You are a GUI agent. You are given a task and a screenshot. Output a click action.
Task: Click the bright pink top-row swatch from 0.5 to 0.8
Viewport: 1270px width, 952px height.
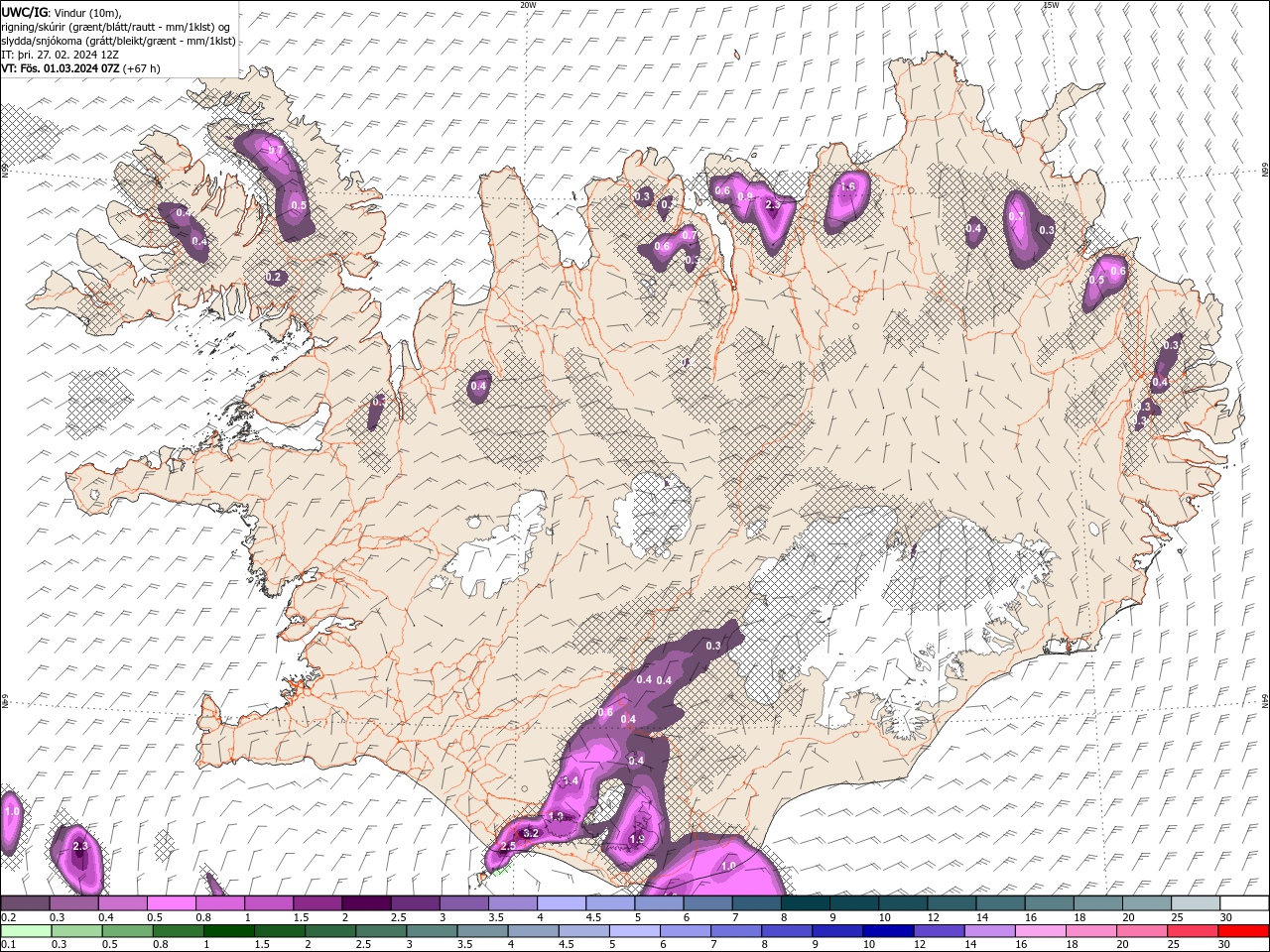[x=171, y=903]
